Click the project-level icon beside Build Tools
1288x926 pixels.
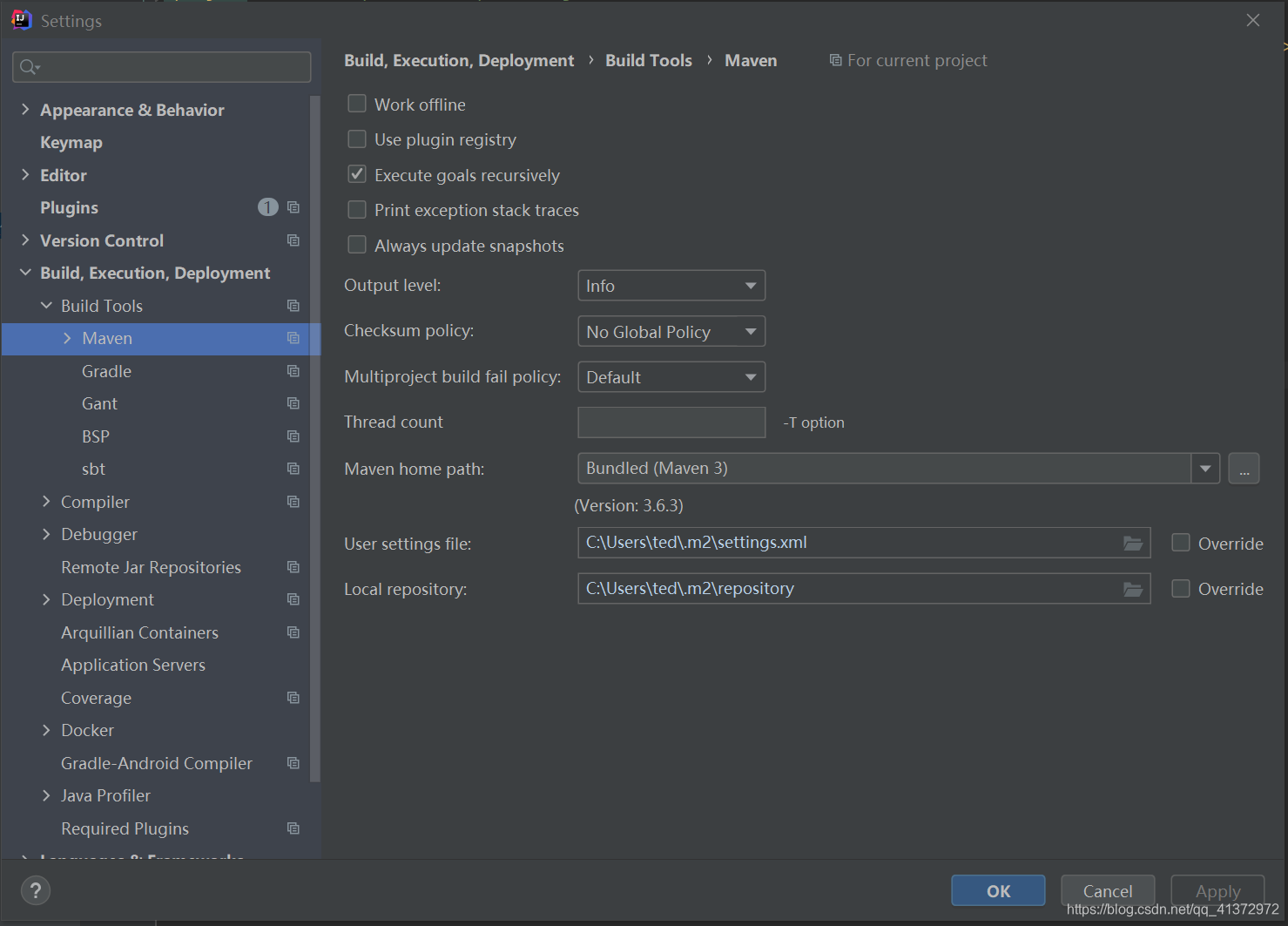pos(293,306)
